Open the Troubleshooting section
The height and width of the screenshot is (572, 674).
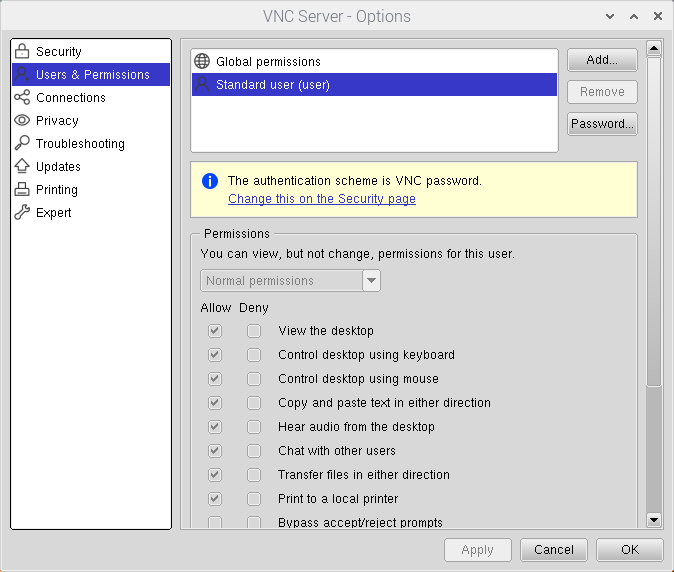91,143
